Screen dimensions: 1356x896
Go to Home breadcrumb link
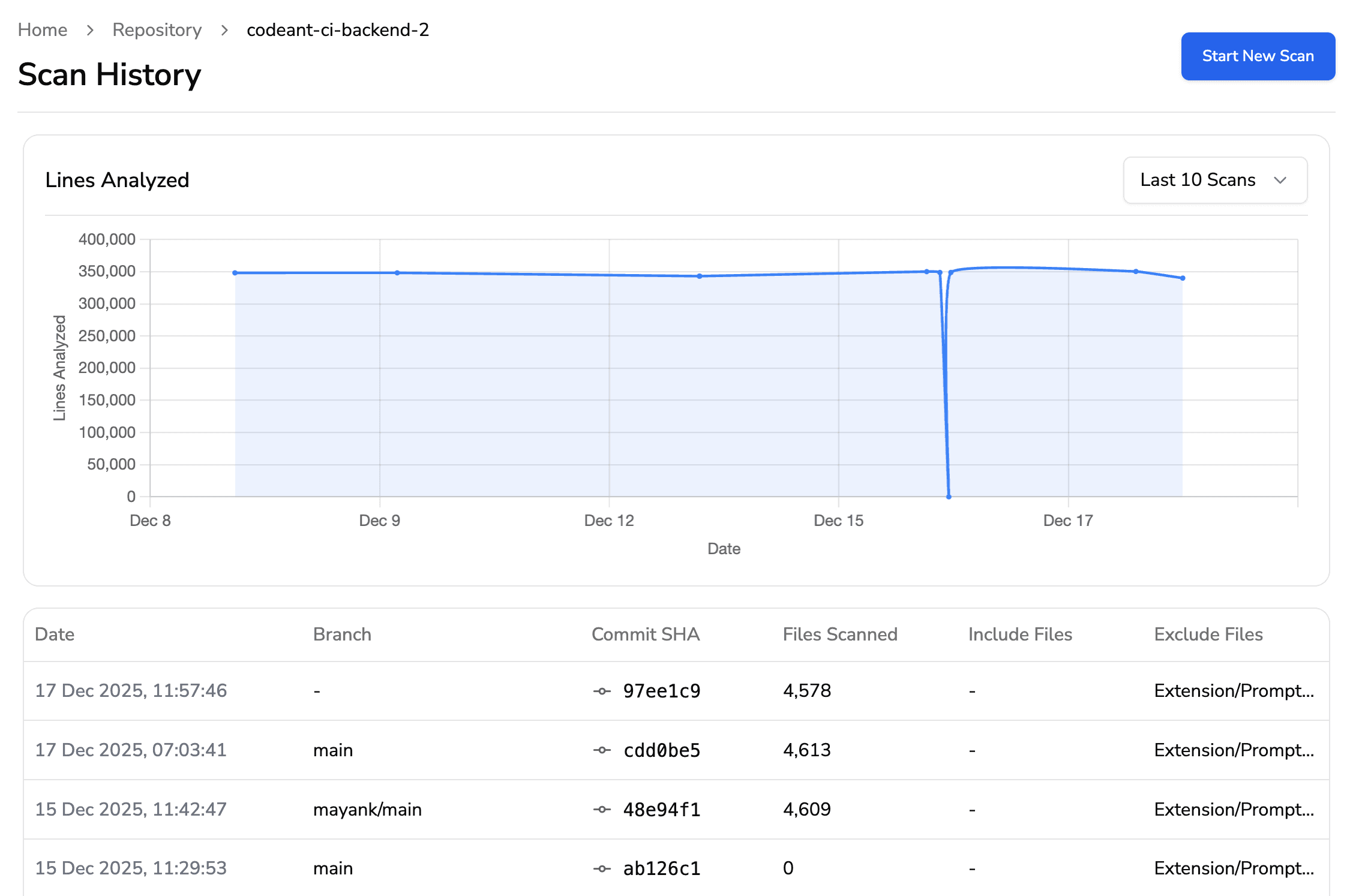(43, 30)
